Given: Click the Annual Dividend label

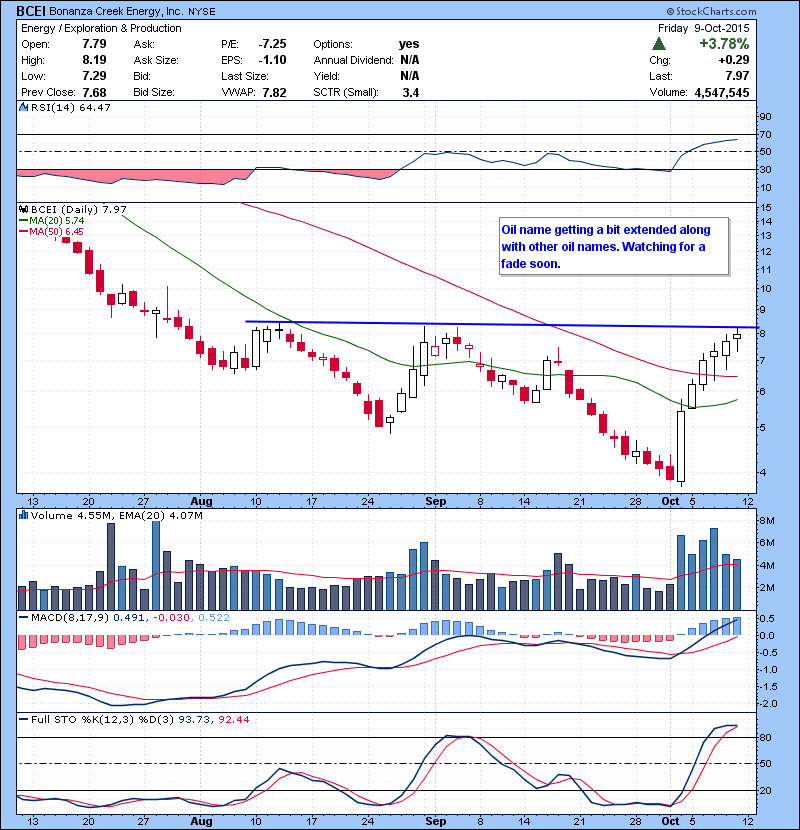Looking at the screenshot, I should coord(353,60).
